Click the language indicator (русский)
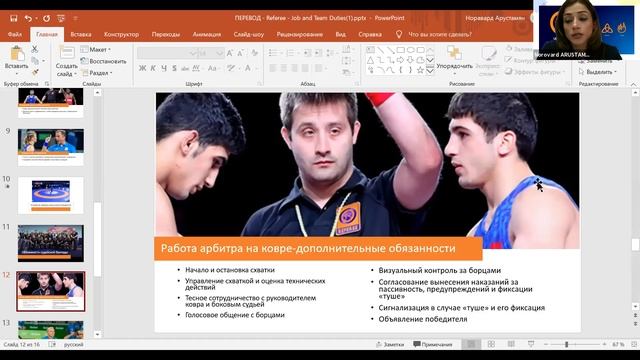This screenshot has height=360, width=640. pyautogui.click(x=73, y=344)
